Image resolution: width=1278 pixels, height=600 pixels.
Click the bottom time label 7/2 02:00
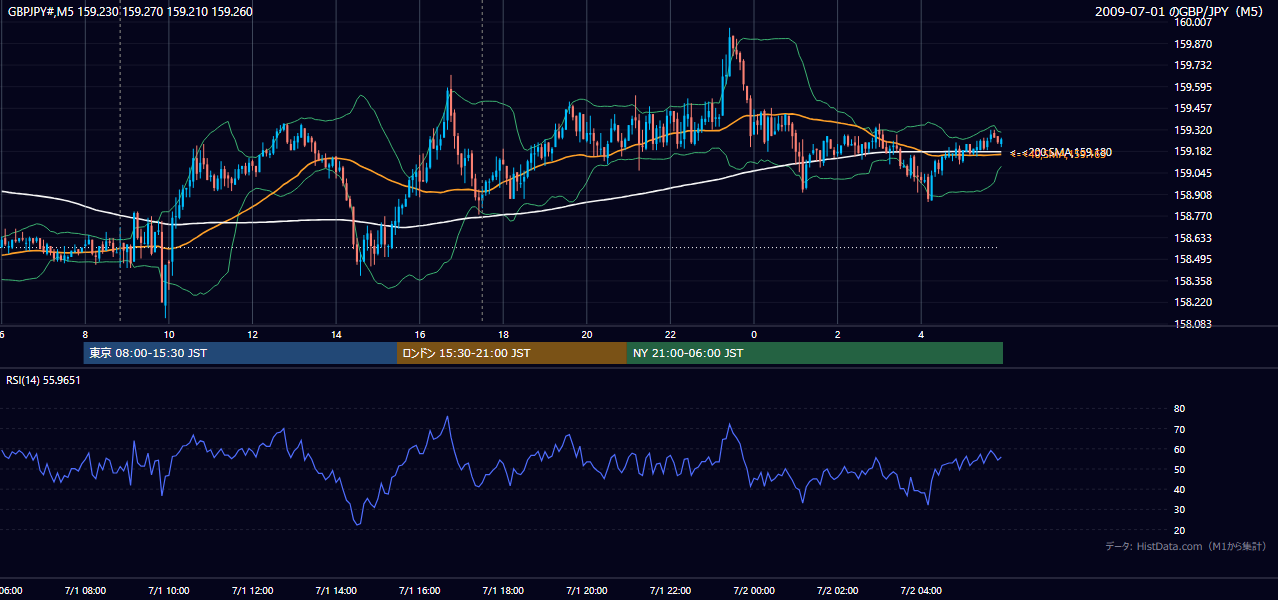[837, 591]
